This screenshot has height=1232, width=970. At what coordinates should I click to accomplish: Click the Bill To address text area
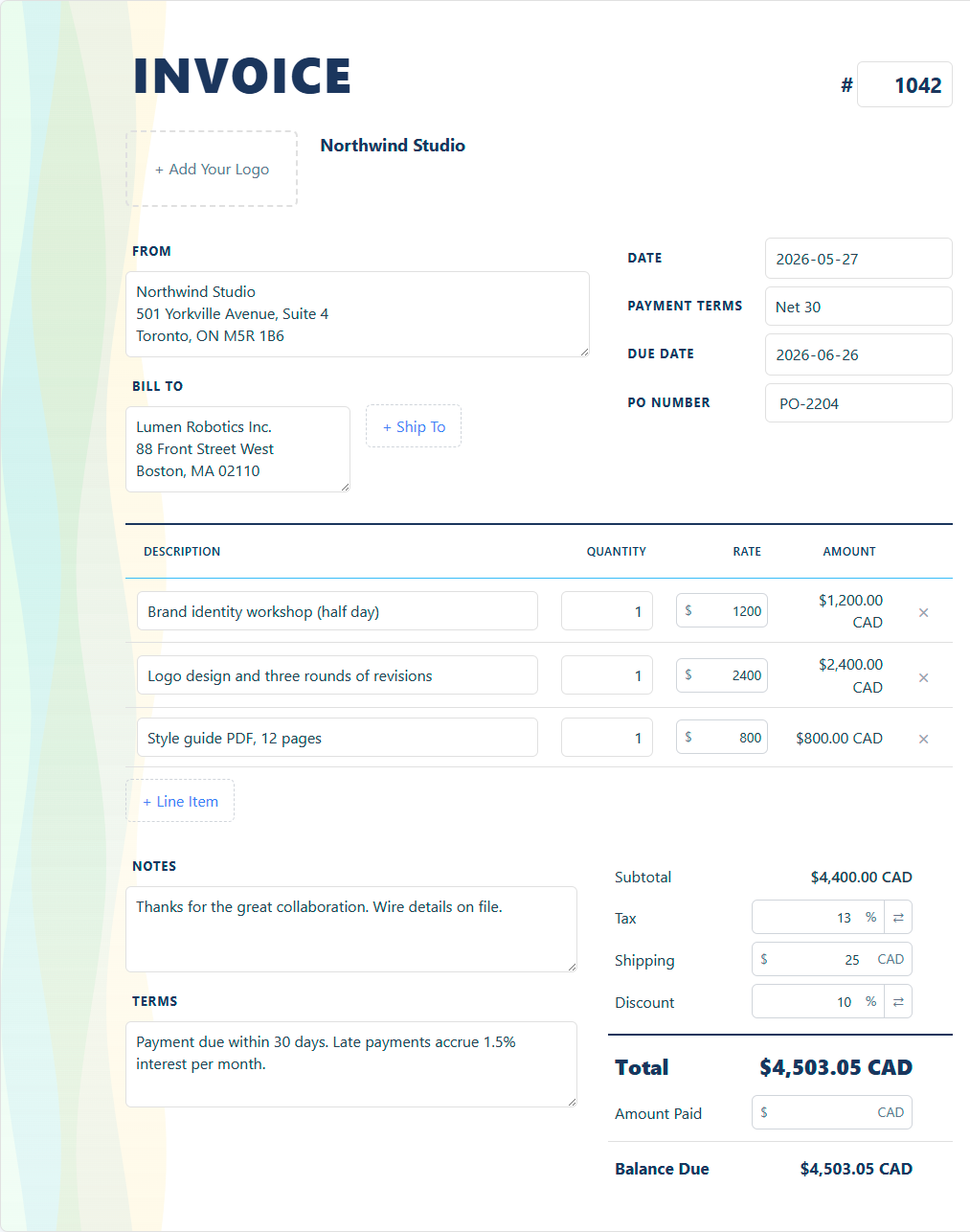pyautogui.click(x=237, y=449)
